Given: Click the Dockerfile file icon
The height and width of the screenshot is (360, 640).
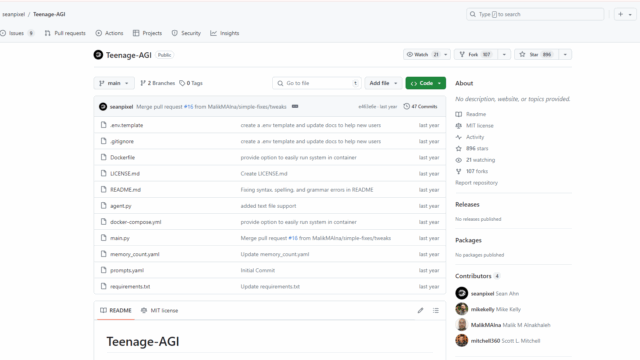Looking at the screenshot, I should (104, 157).
